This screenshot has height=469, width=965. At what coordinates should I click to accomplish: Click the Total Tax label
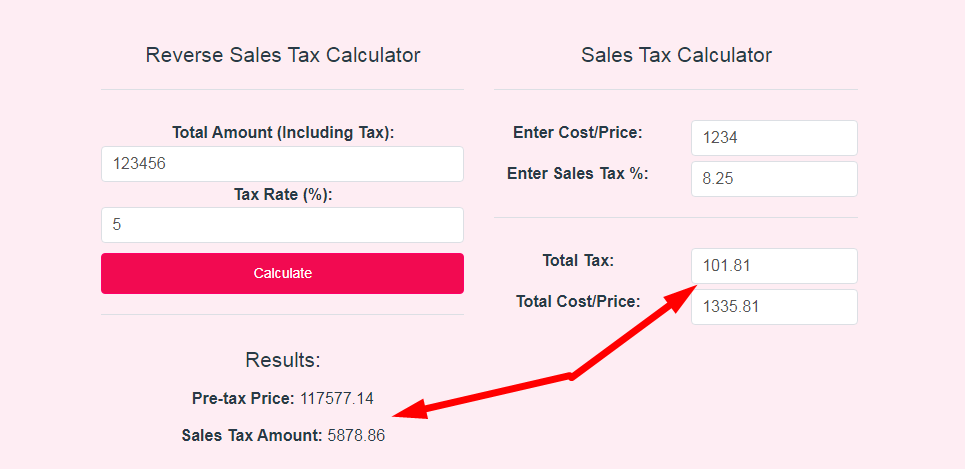click(578, 260)
